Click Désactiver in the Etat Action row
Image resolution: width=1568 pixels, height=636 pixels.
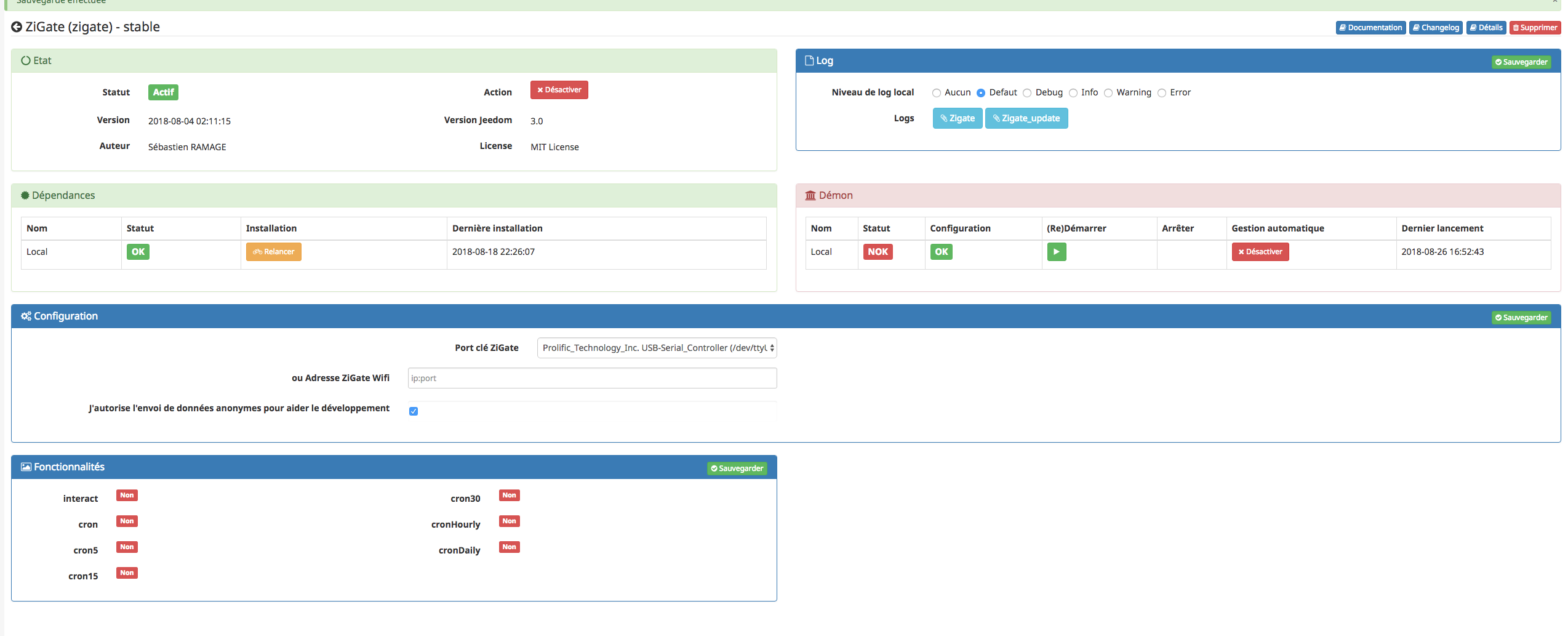[559, 90]
